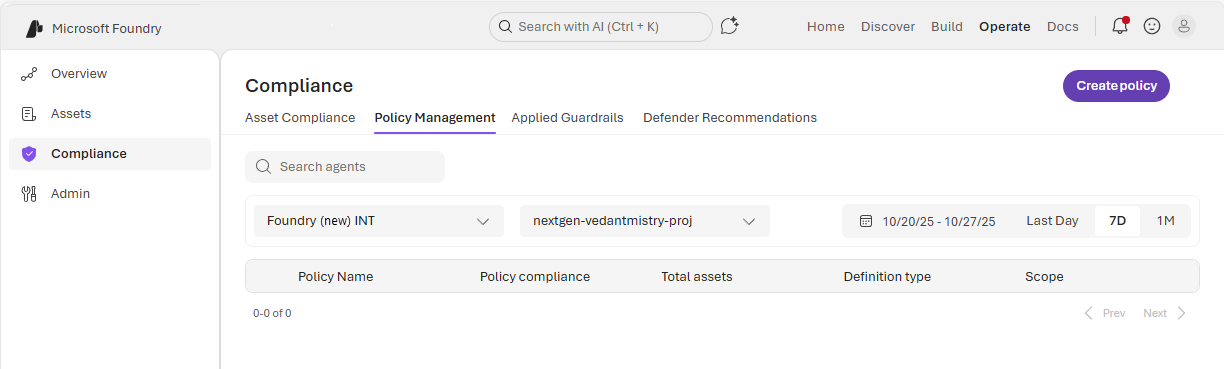The width and height of the screenshot is (1224, 369).
Task: Click the smiley feedback icon
Action: (x=1152, y=27)
